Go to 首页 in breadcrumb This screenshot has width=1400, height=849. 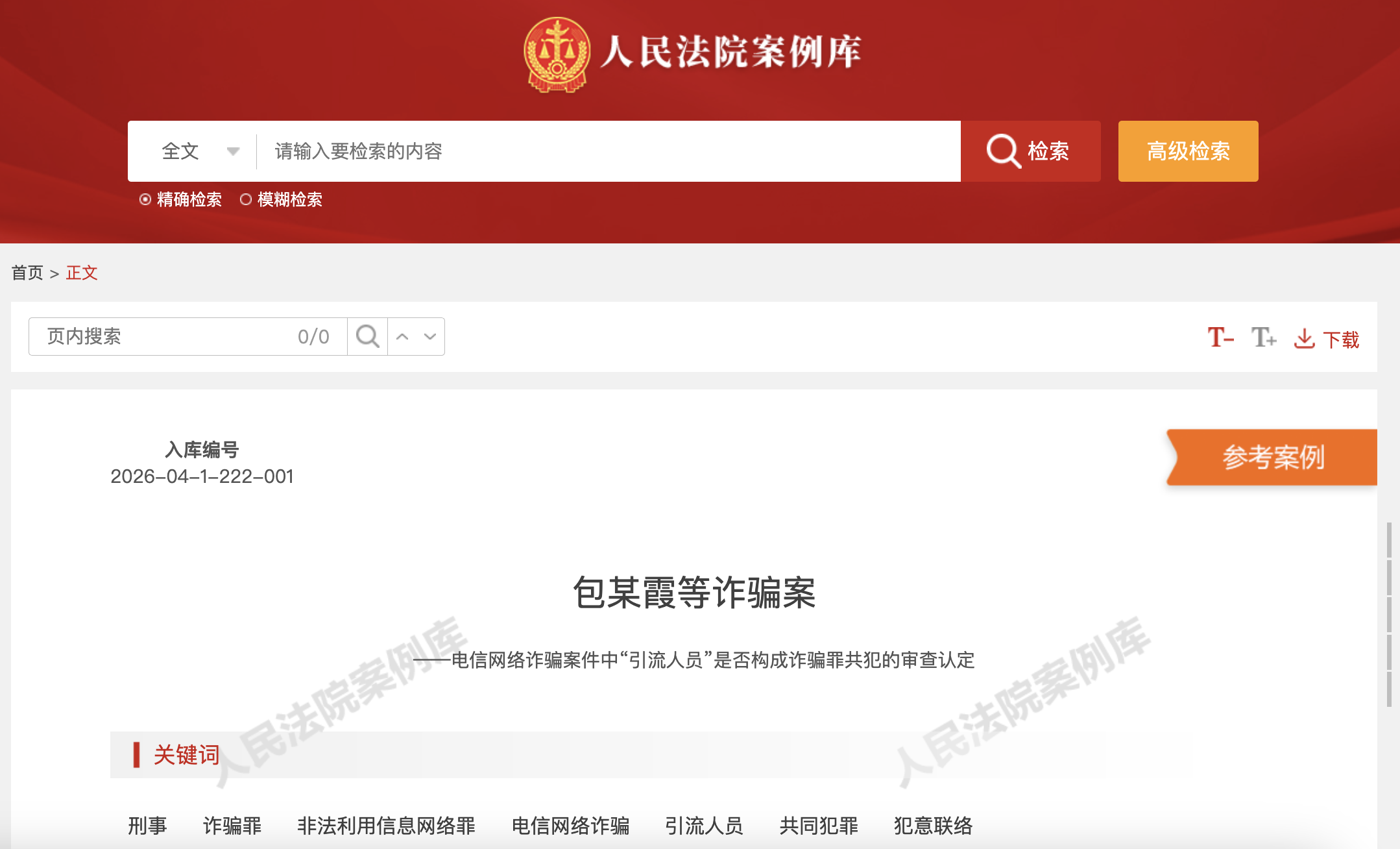[27, 273]
